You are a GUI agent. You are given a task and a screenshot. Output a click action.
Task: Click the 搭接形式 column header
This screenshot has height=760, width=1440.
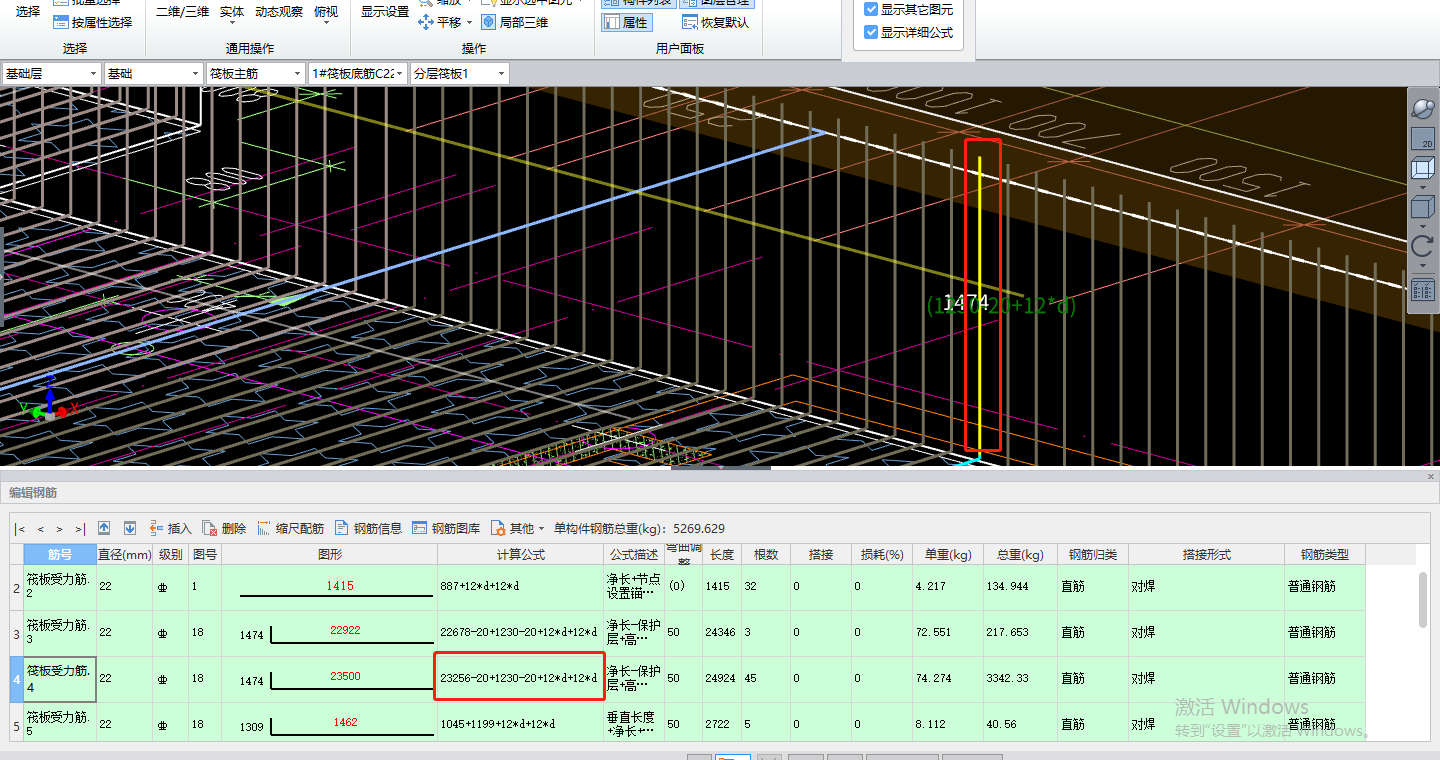pos(1206,554)
